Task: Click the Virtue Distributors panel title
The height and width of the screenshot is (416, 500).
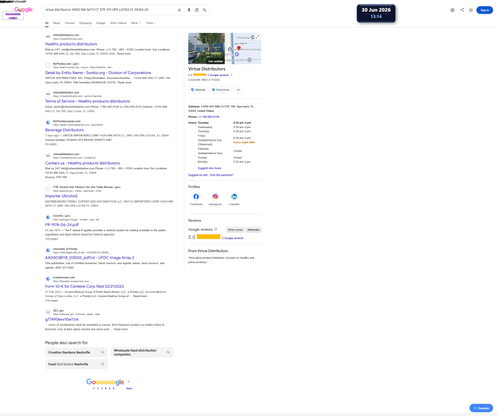Action: pyautogui.click(x=207, y=69)
